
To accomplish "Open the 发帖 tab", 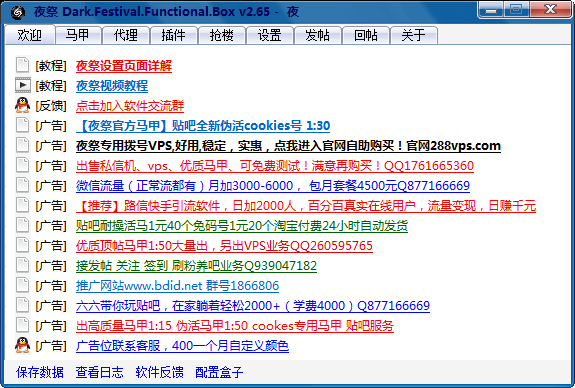I will [318, 35].
